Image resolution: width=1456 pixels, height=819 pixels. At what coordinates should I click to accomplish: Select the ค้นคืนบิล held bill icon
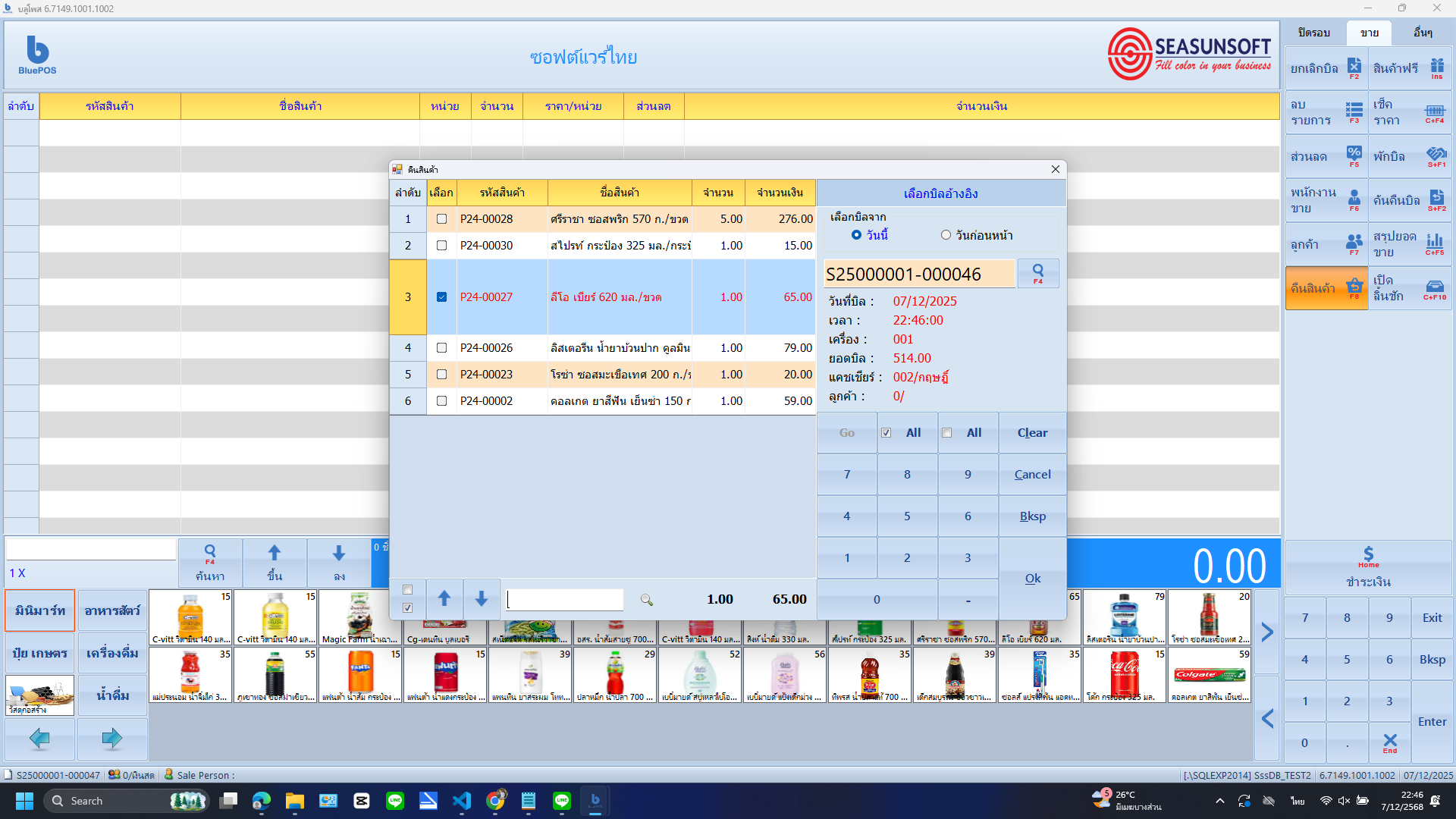tap(1410, 199)
